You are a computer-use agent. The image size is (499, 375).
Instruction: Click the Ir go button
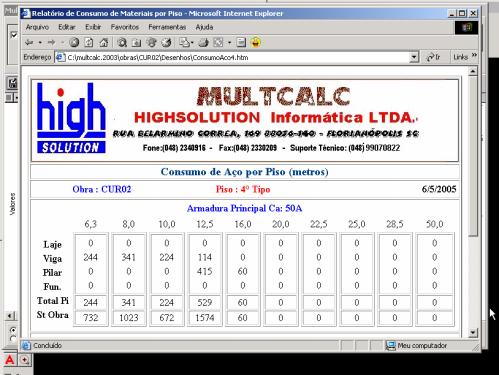433,57
